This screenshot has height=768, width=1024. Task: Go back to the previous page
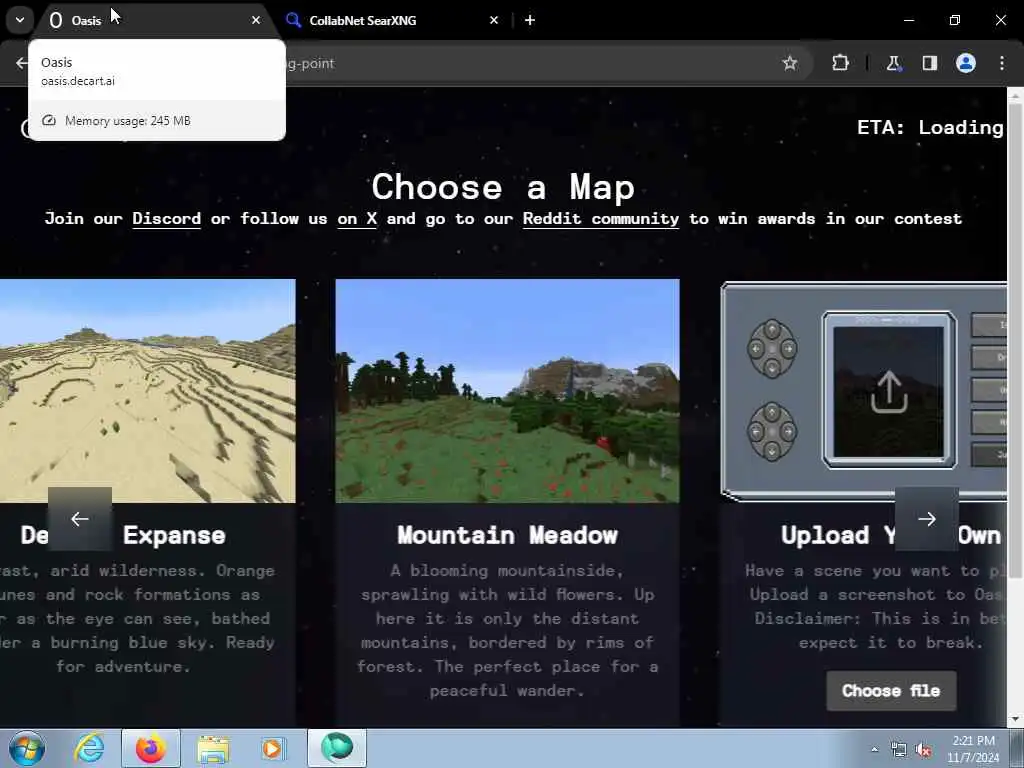coord(21,63)
